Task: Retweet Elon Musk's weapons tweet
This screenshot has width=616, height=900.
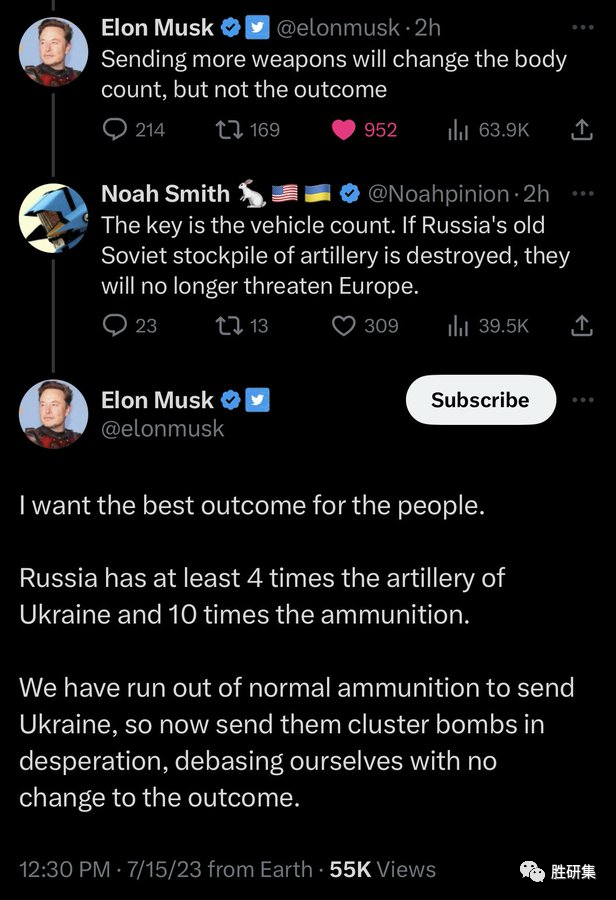Action: pyautogui.click(x=231, y=129)
